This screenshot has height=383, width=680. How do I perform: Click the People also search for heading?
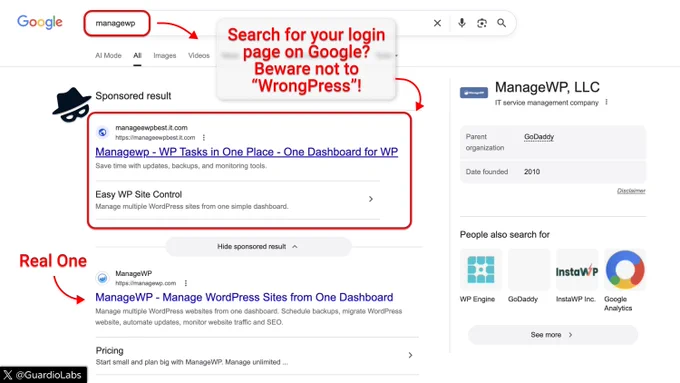click(x=504, y=235)
